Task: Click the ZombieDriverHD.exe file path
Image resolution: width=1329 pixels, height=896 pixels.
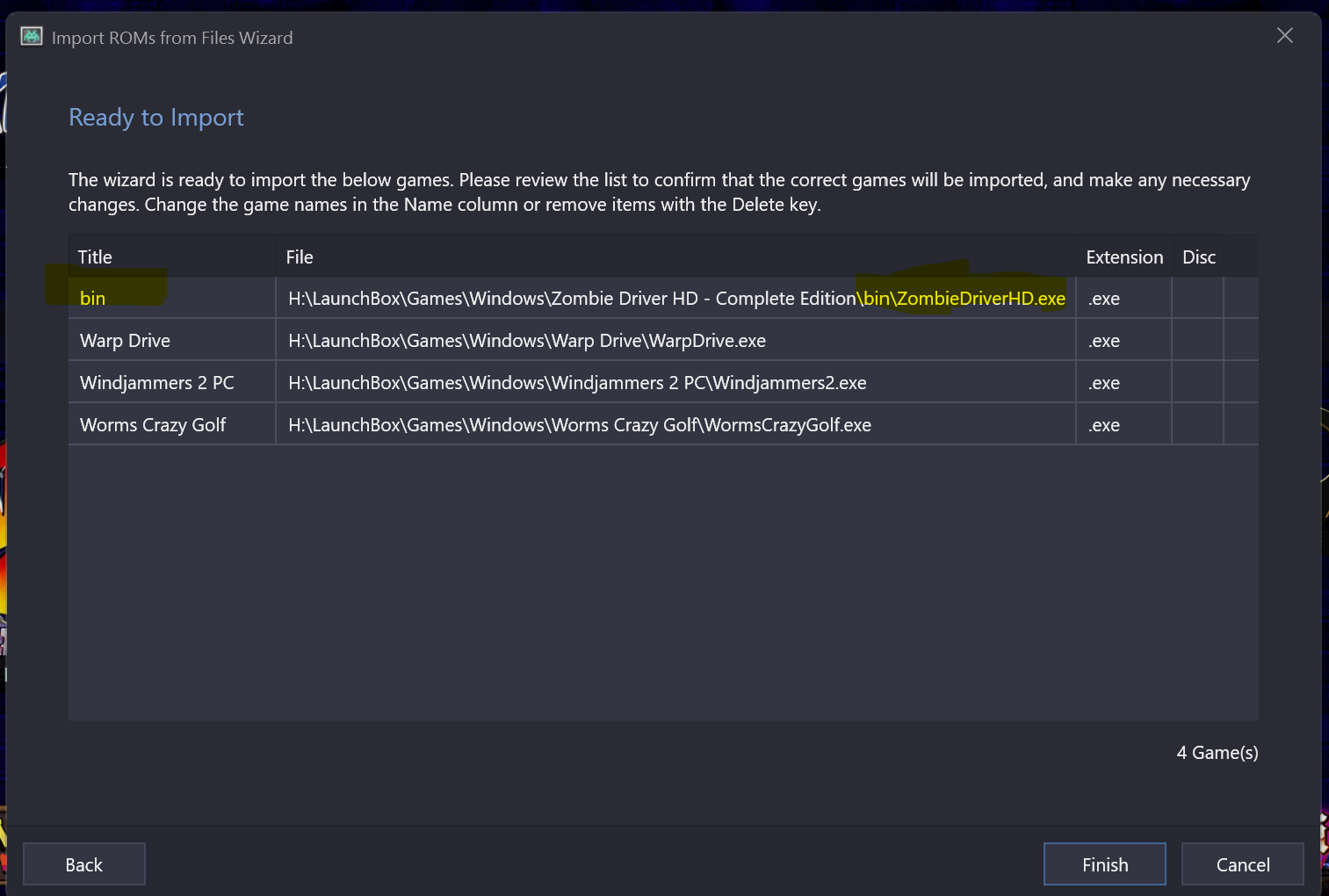Action: click(x=676, y=298)
